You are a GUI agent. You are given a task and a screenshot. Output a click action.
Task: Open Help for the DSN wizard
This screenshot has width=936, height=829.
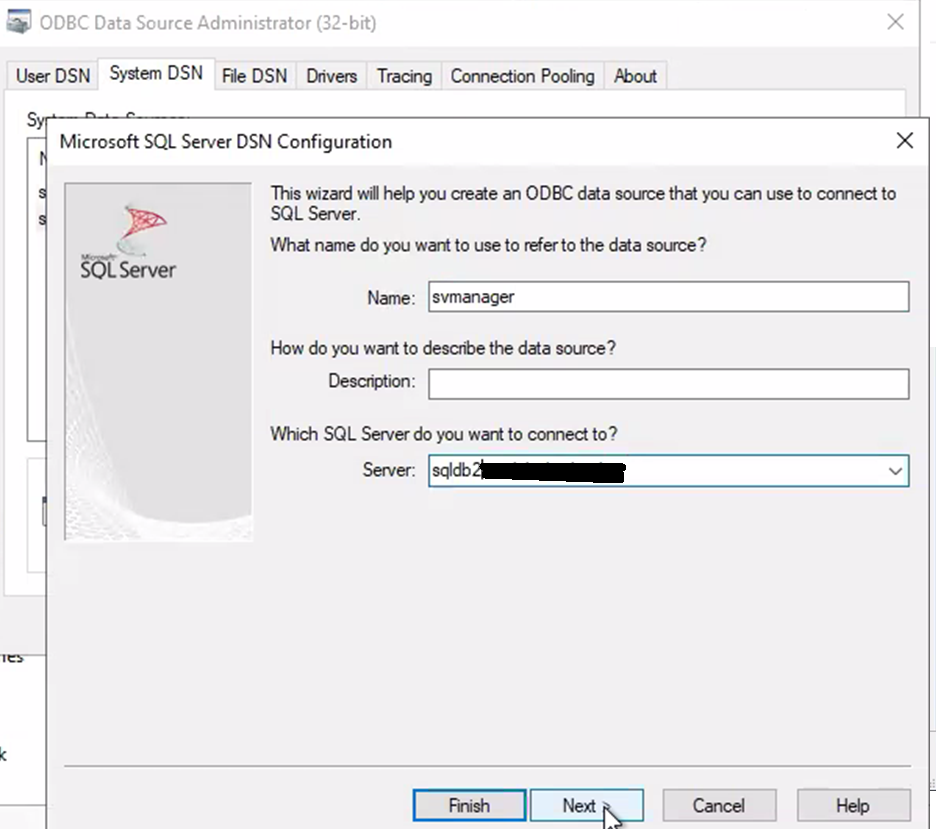(853, 805)
